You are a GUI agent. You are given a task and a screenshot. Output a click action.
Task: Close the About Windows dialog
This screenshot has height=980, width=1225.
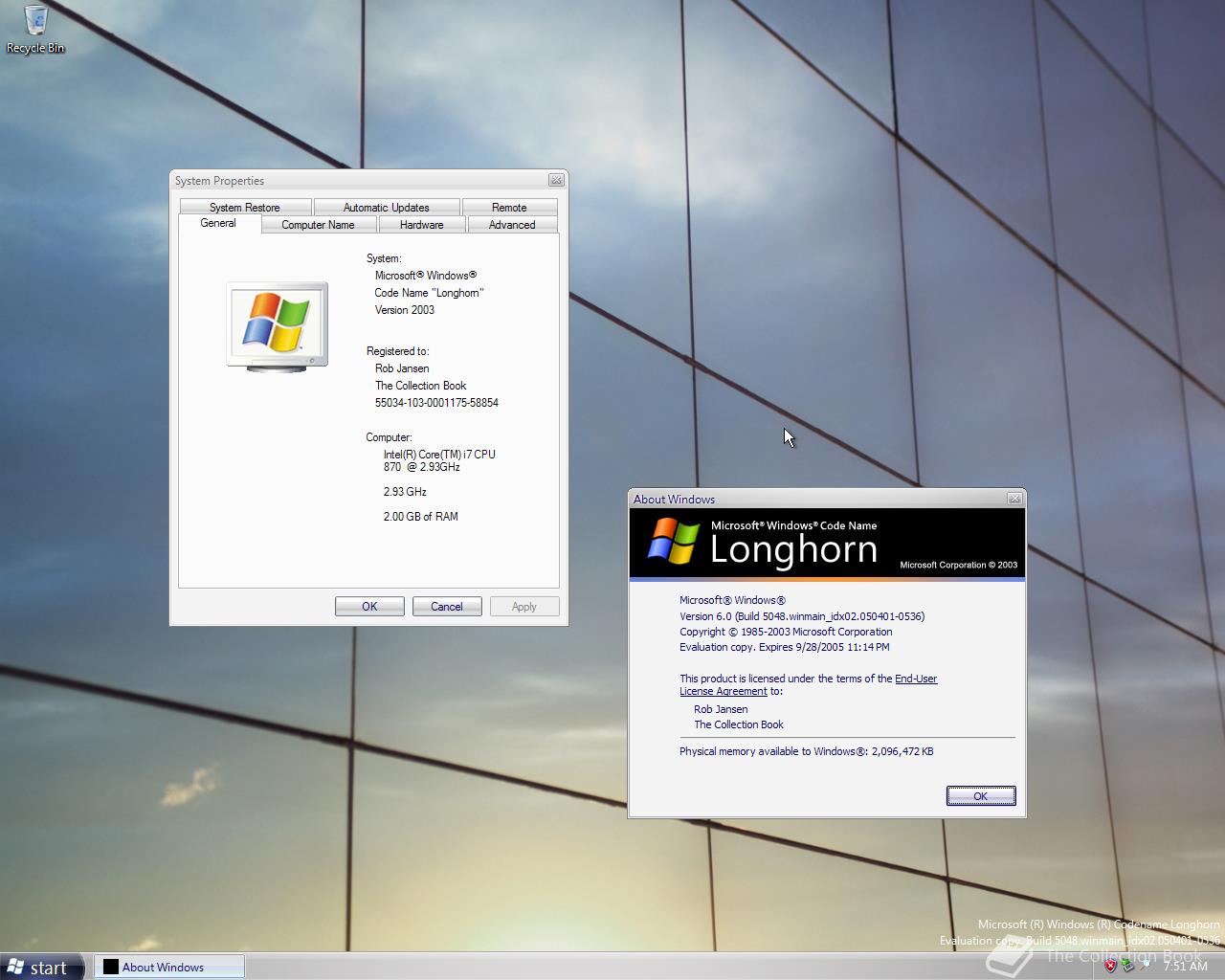point(1014,499)
